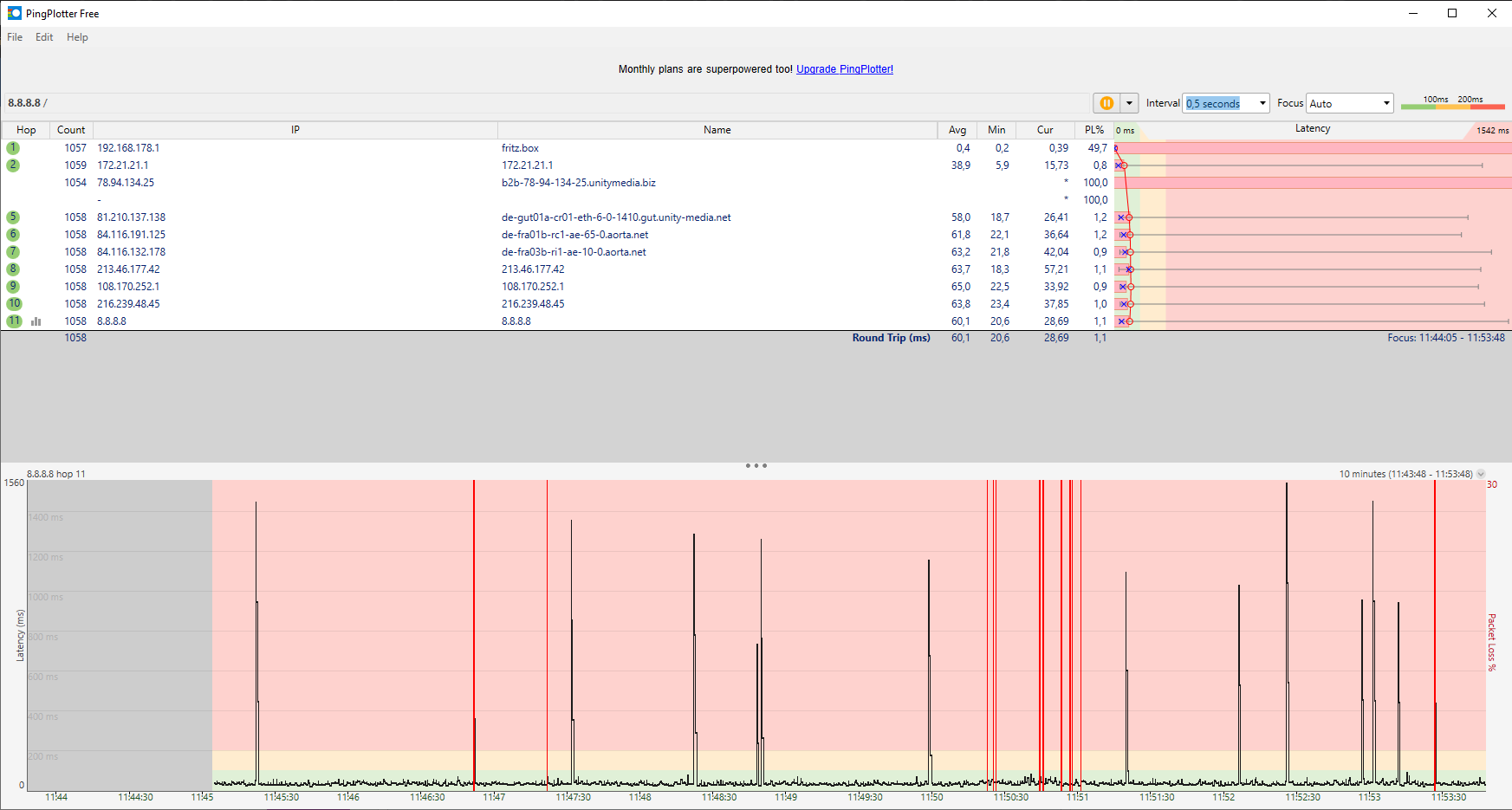Select the de-fra03b-ri1-ae-10-0.aorta.net name
The width and height of the screenshot is (1512, 810).
click(574, 252)
